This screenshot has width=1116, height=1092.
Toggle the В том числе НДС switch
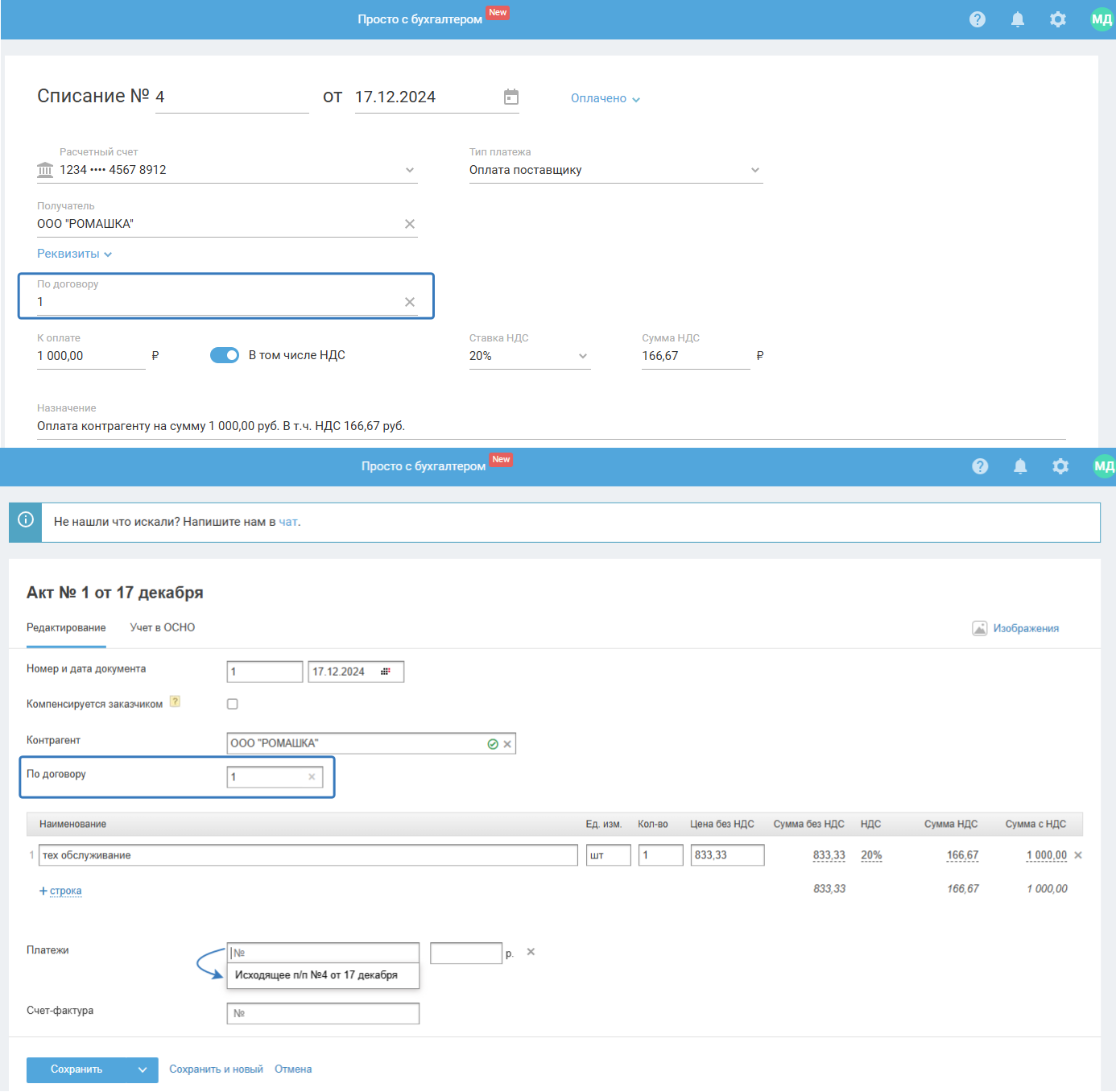point(225,355)
